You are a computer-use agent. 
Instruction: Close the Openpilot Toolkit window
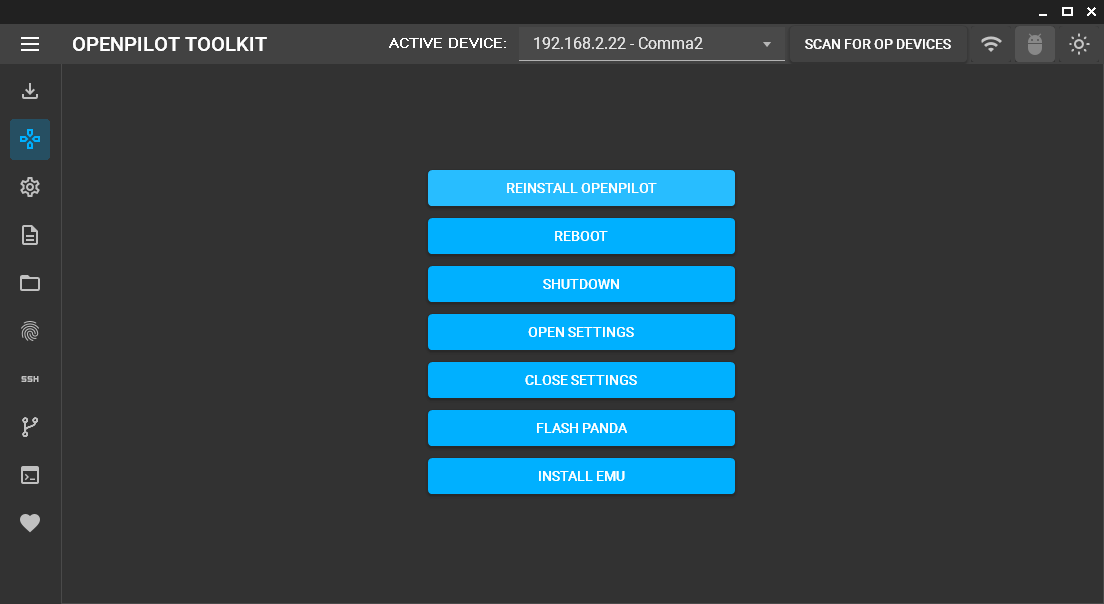coord(1091,11)
